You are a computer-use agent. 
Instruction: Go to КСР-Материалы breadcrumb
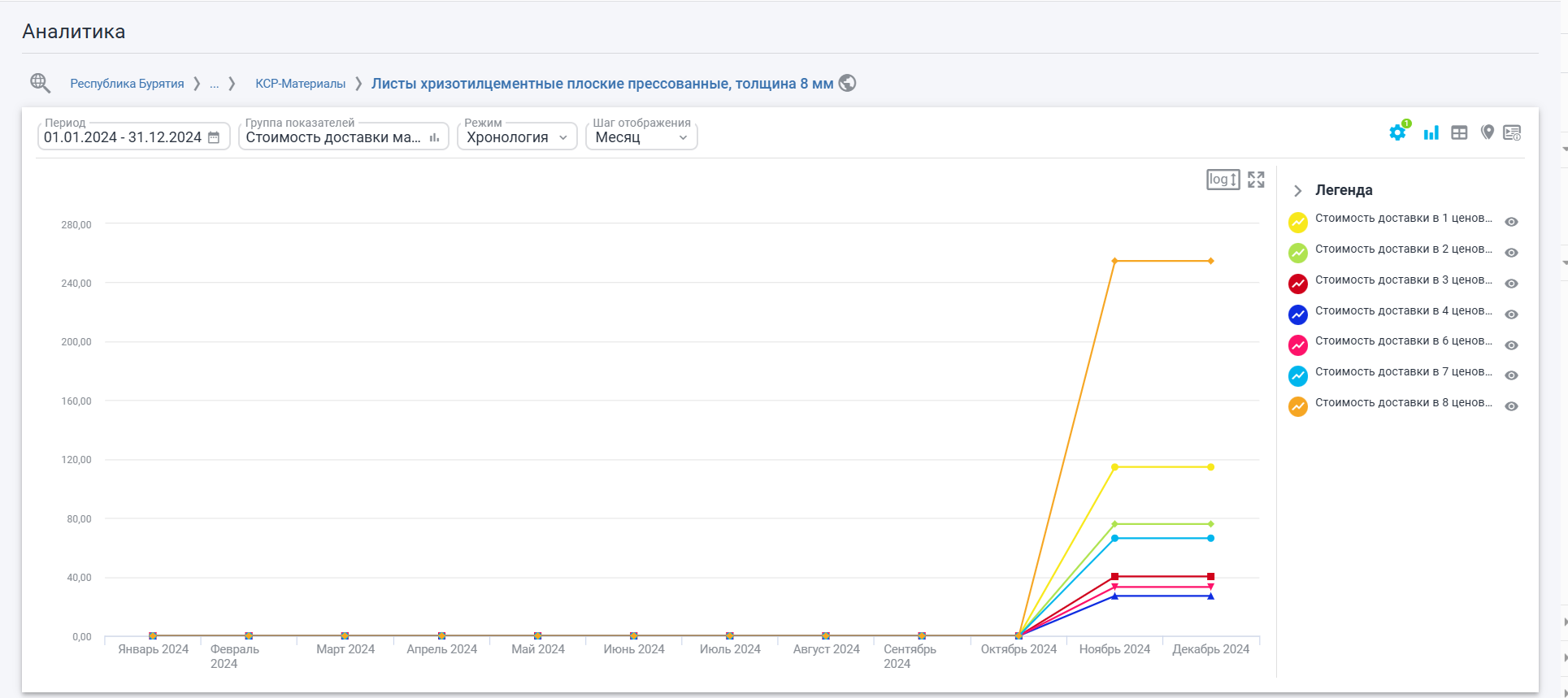pyautogui.click(x=301, y=84)
